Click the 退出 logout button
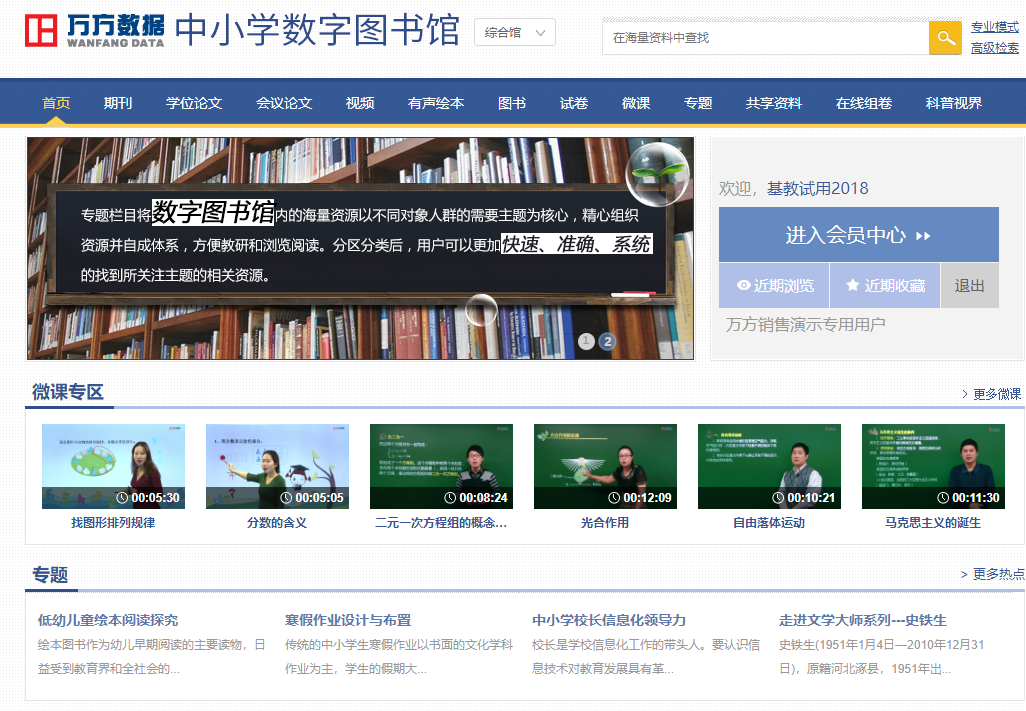The image size is (1026, 711). click(x=969, y=286)
